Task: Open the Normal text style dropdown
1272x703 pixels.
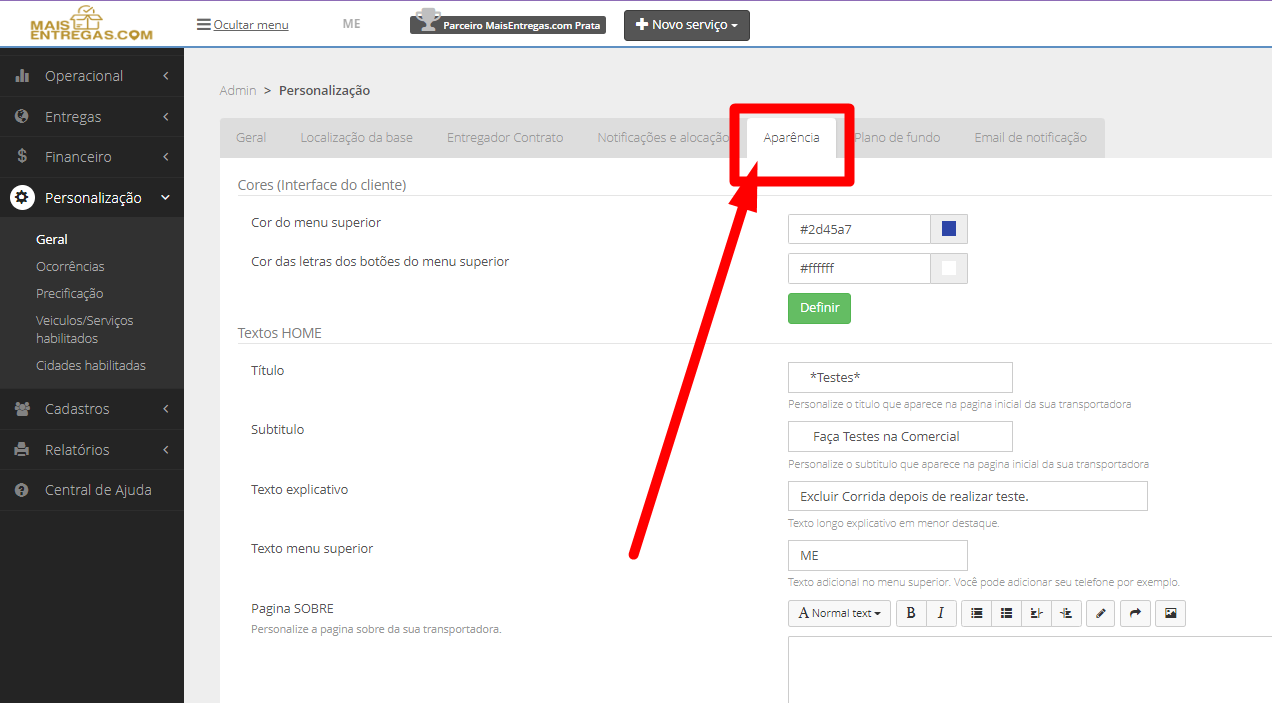Action: [839, 613]
